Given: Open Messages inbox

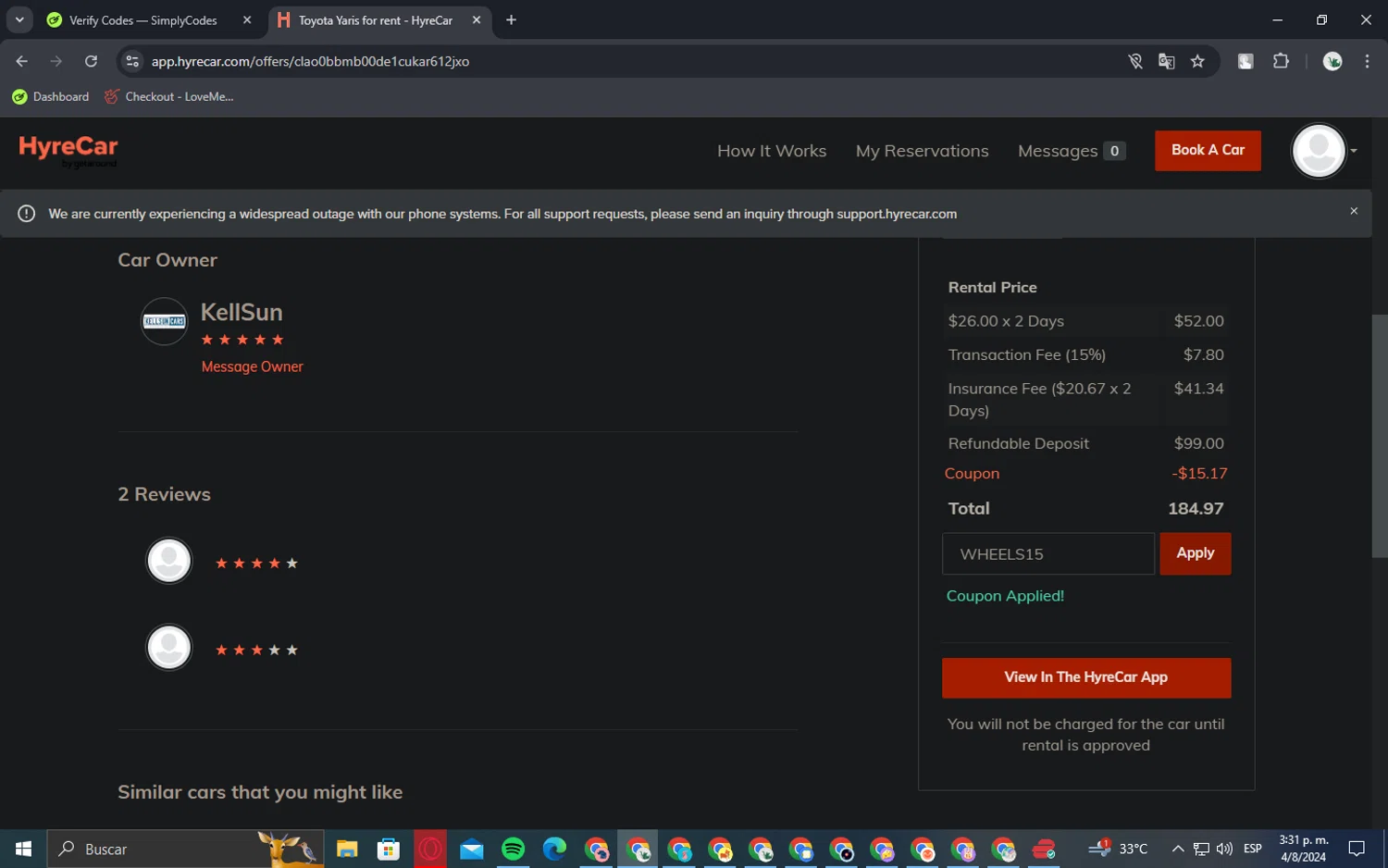Looking at the screenshot, I should pyautogui.click(x=1072, y=151).
